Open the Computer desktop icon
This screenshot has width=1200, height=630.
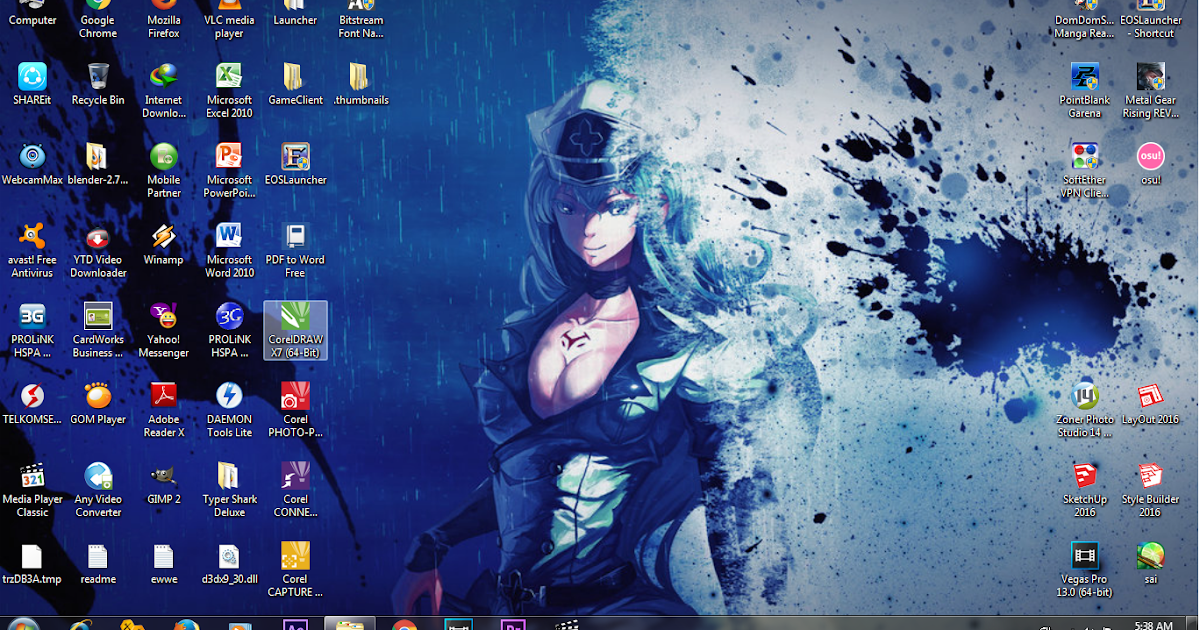32,14
